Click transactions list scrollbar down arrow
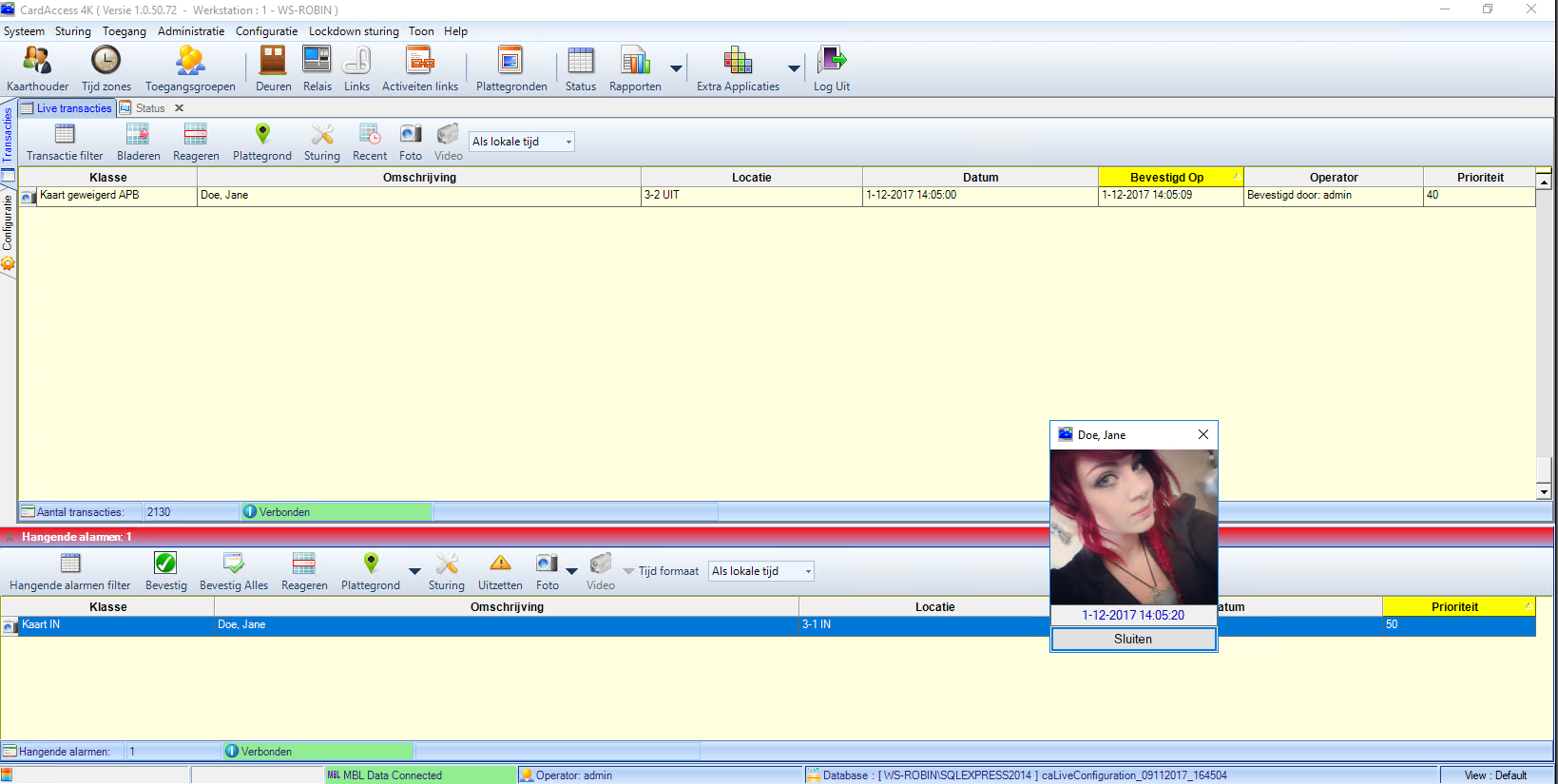1558x784 pixels. 1544,492
